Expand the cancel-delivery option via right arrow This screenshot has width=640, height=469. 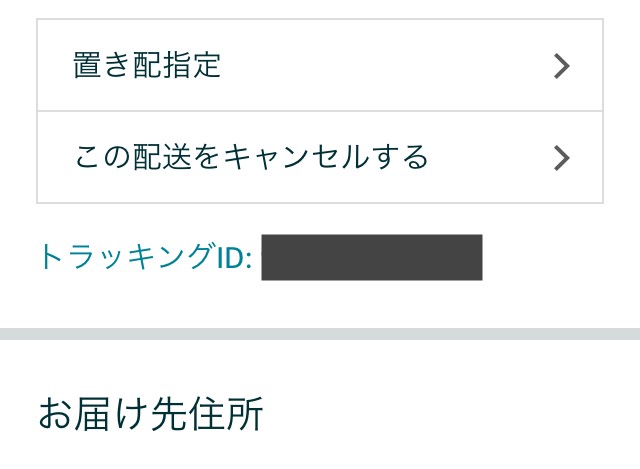562,158
